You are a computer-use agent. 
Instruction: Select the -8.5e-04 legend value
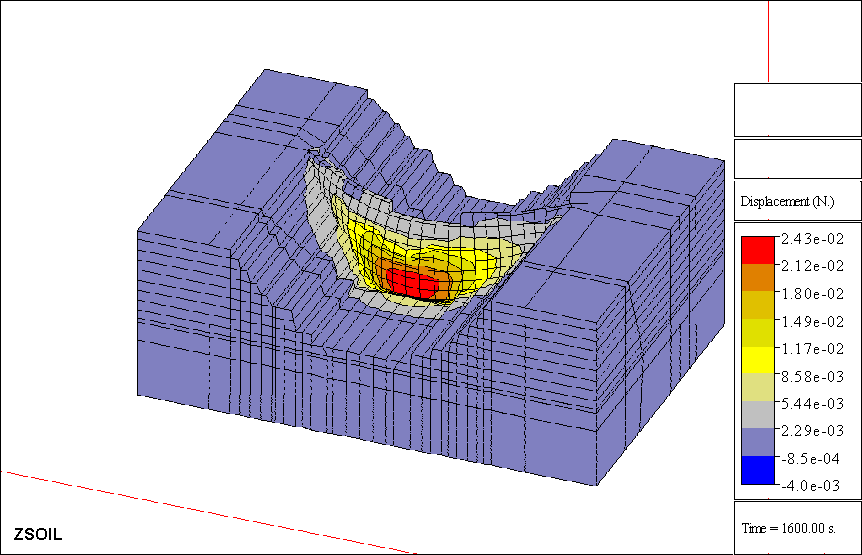810,459
